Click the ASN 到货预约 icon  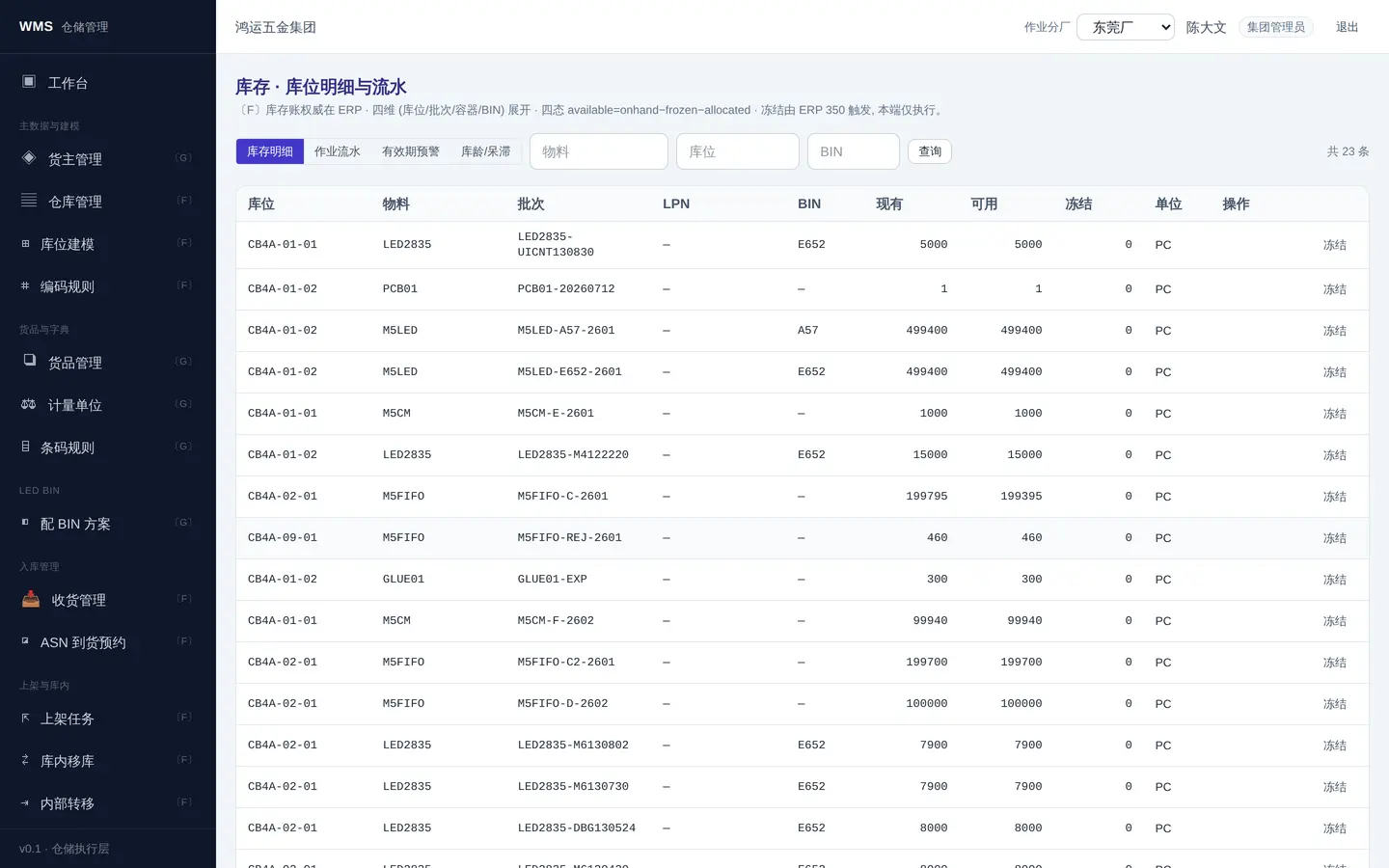coord(25,641)
